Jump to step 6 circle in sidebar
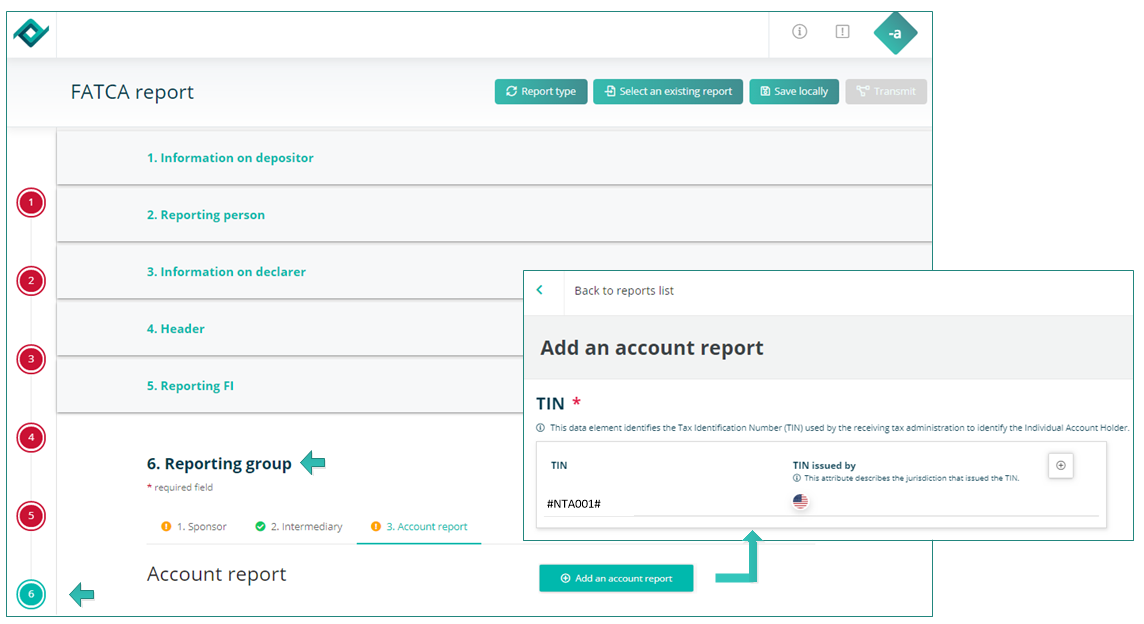 pos(31,595)
